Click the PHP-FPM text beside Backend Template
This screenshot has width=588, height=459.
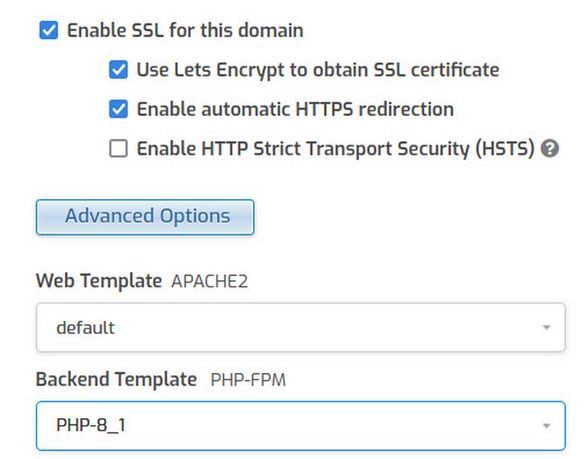pyautogui.click(x=248, y=380)
